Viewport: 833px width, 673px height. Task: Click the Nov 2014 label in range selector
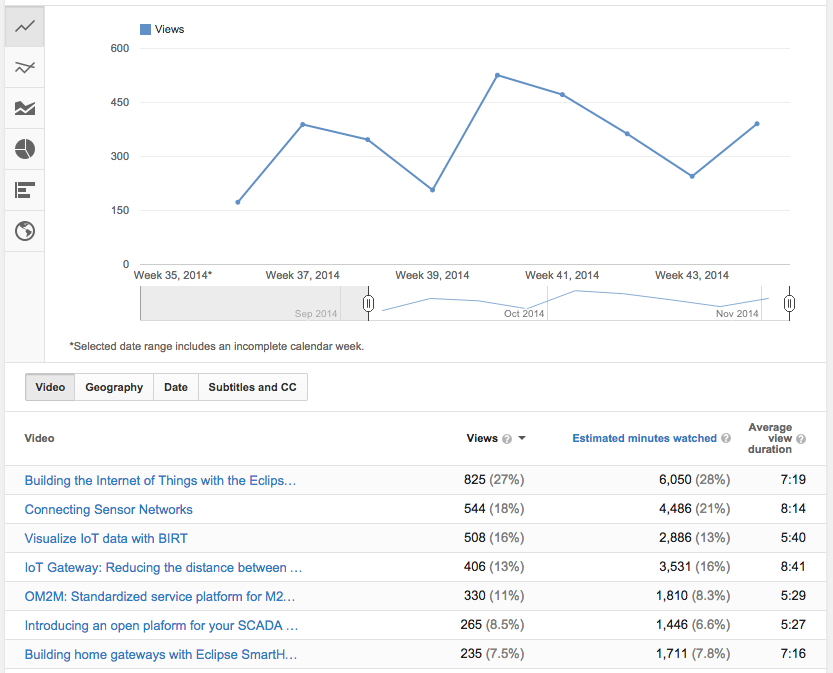click(737, 313)
